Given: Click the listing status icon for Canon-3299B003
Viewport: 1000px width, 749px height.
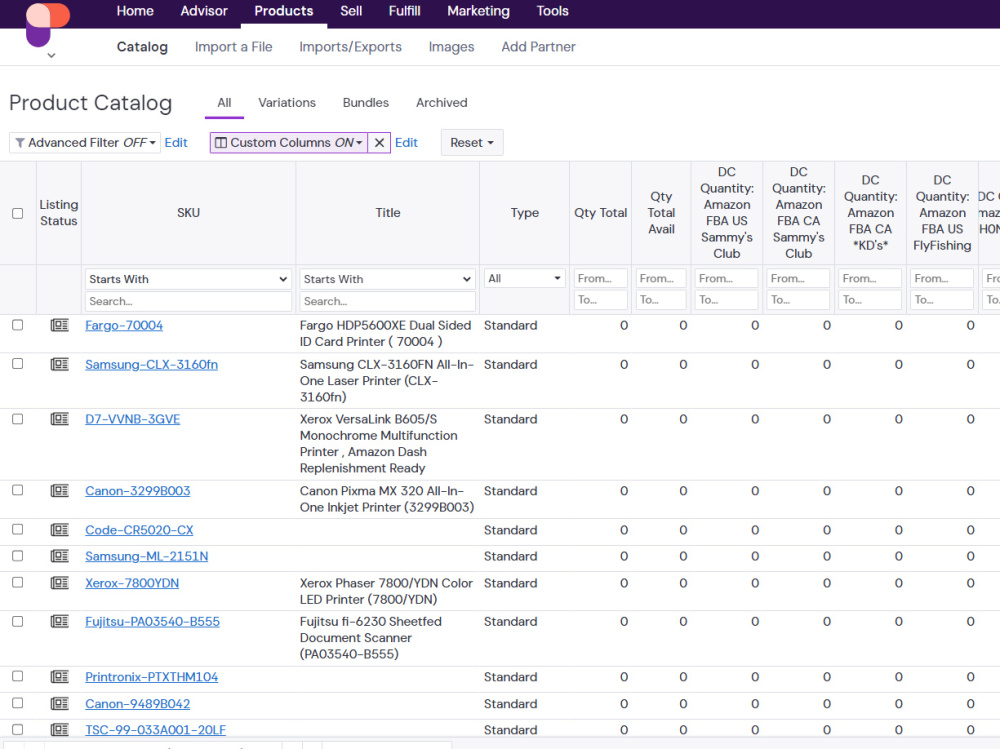Looking at the screenshot, I should click(59, 491).
